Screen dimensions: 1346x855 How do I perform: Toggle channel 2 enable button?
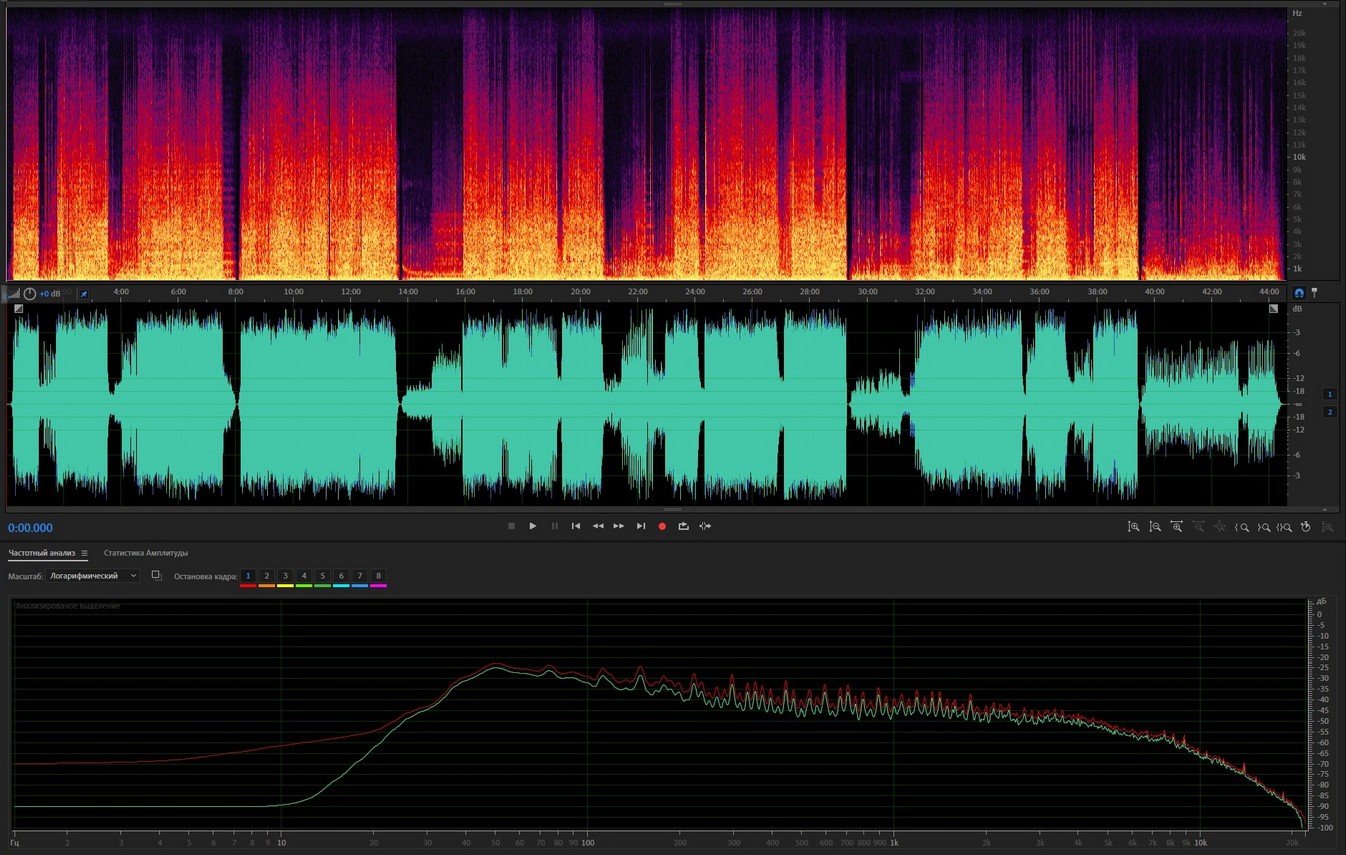pos(1329,412)
